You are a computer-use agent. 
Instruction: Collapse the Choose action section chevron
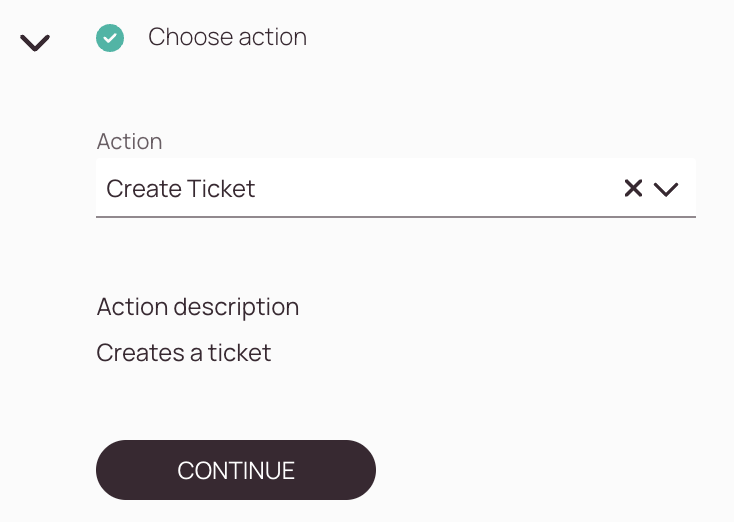point(35,43)
